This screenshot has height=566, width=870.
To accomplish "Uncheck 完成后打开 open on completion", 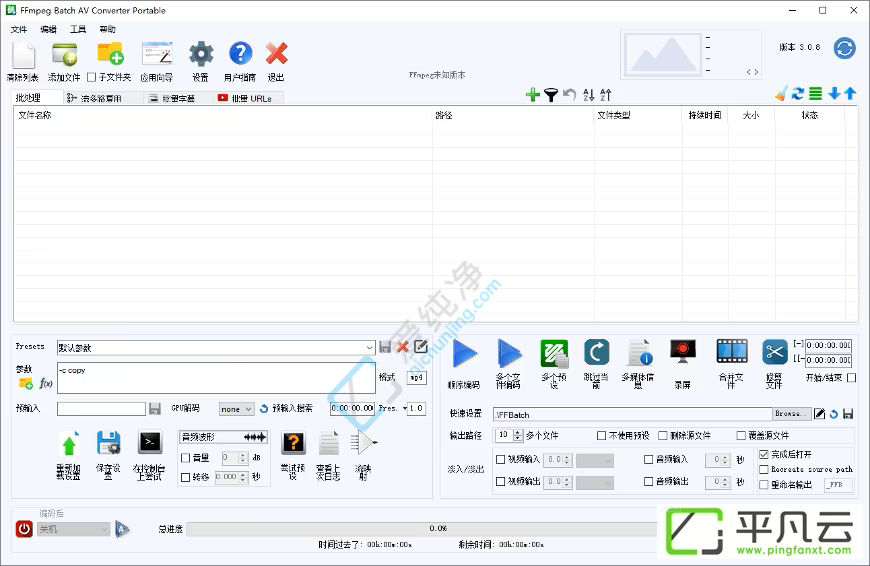I will coord(764,454).
